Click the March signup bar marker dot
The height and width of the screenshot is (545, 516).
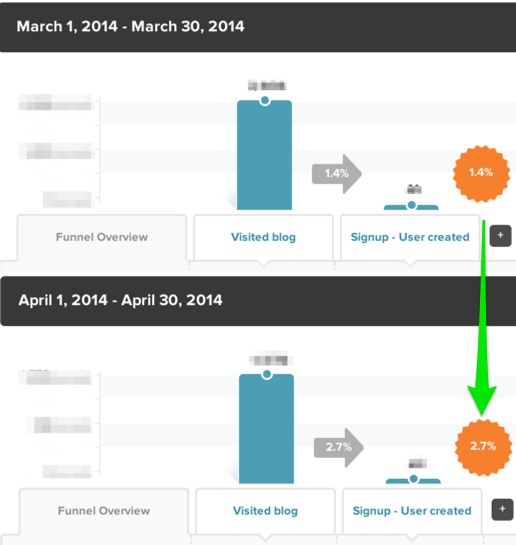(x=411, y=205)
